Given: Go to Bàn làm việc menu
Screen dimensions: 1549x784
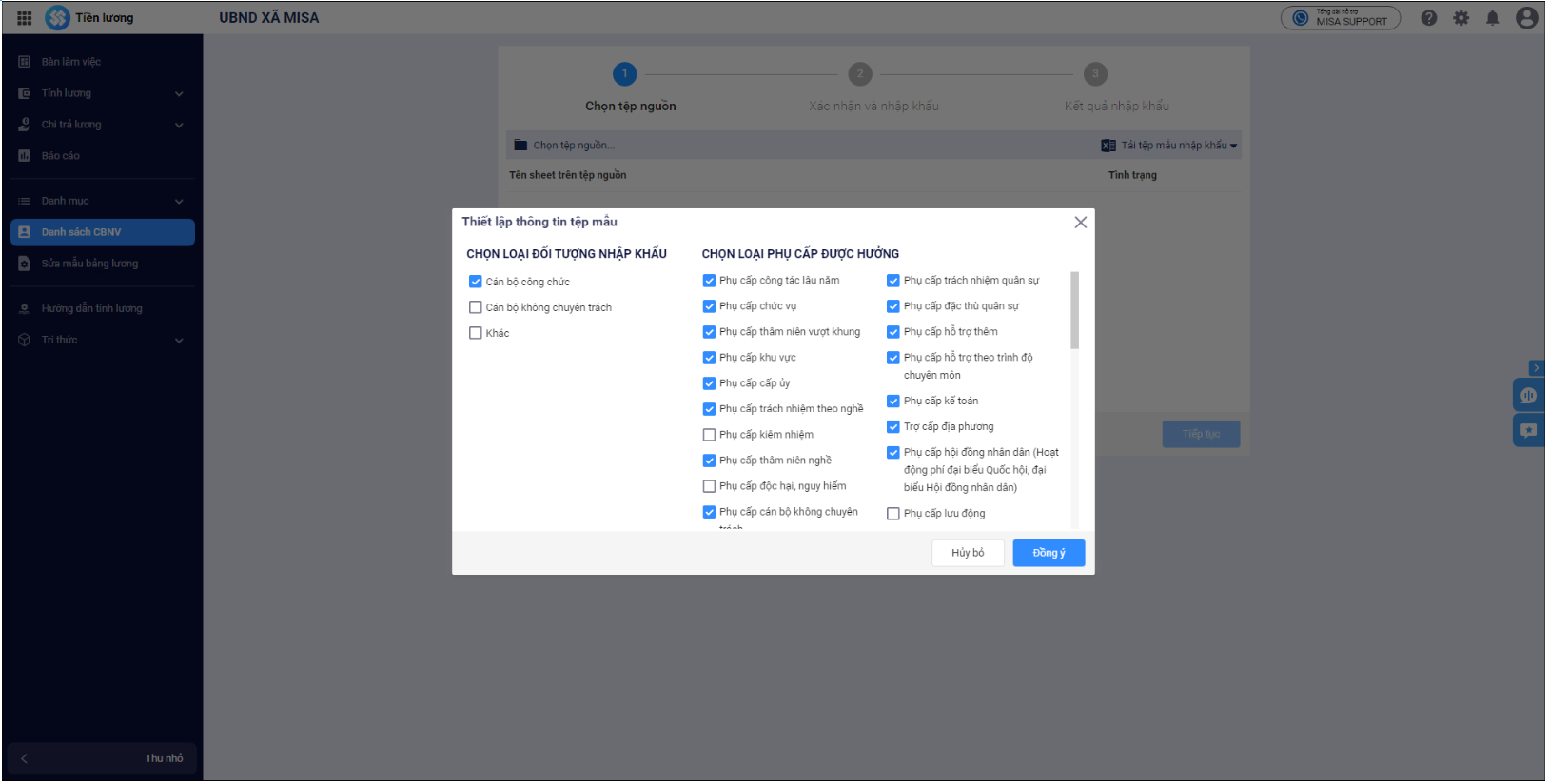Looking at the screenshot, I should pyautogui.click(x=70, y=62).
